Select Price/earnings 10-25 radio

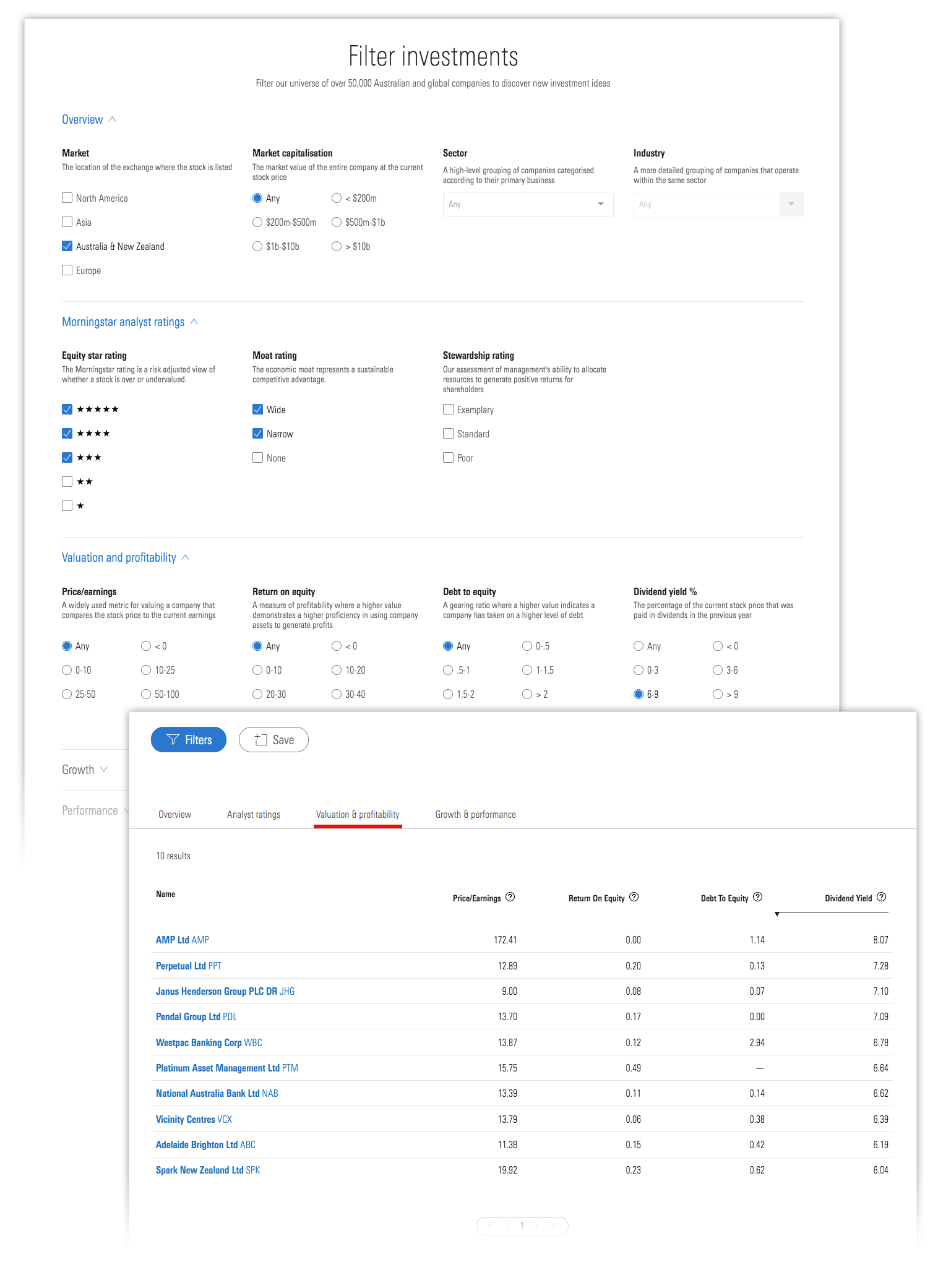coord(146,670)
